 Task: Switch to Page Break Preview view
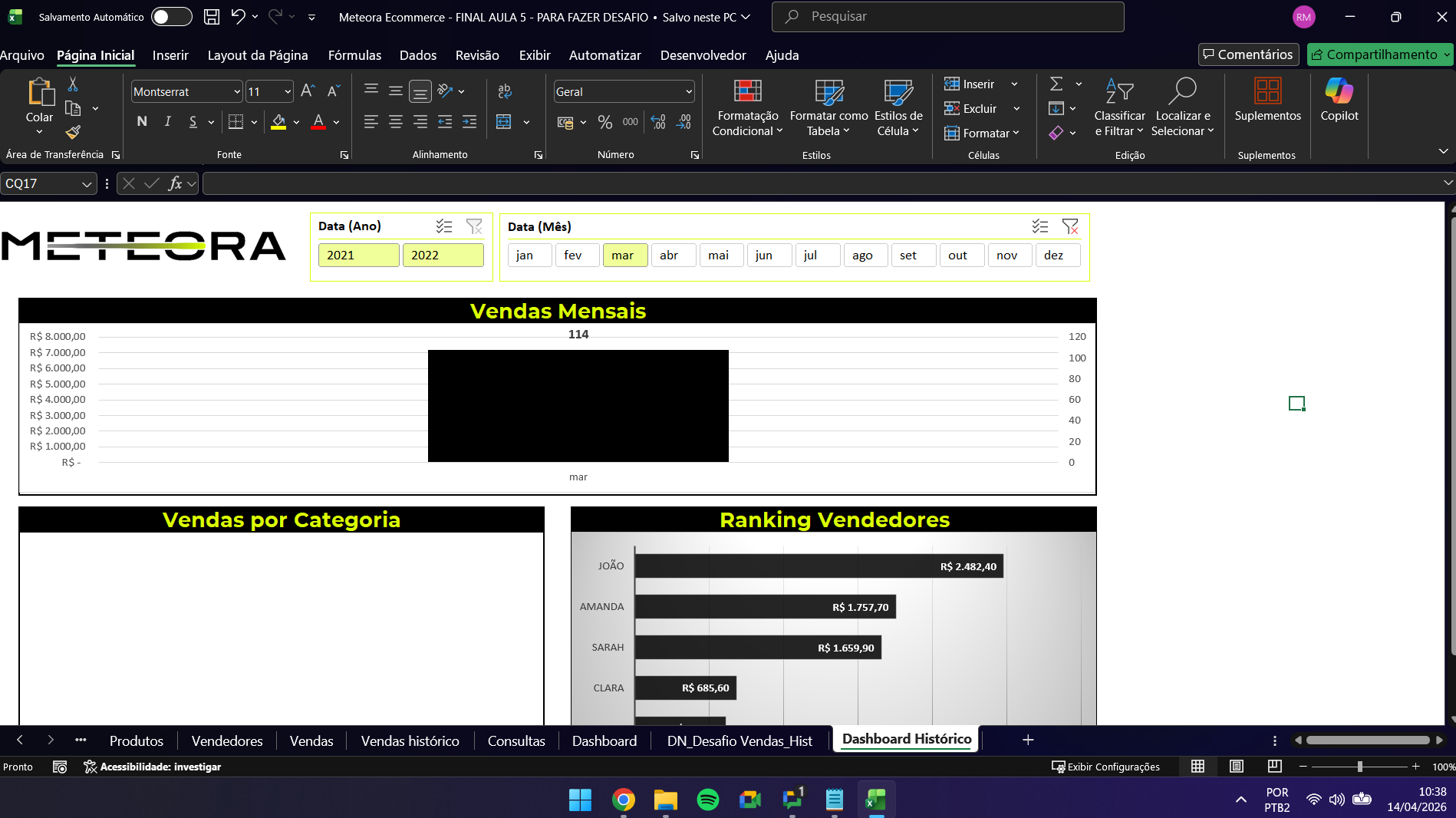[x=1275, y=767]
